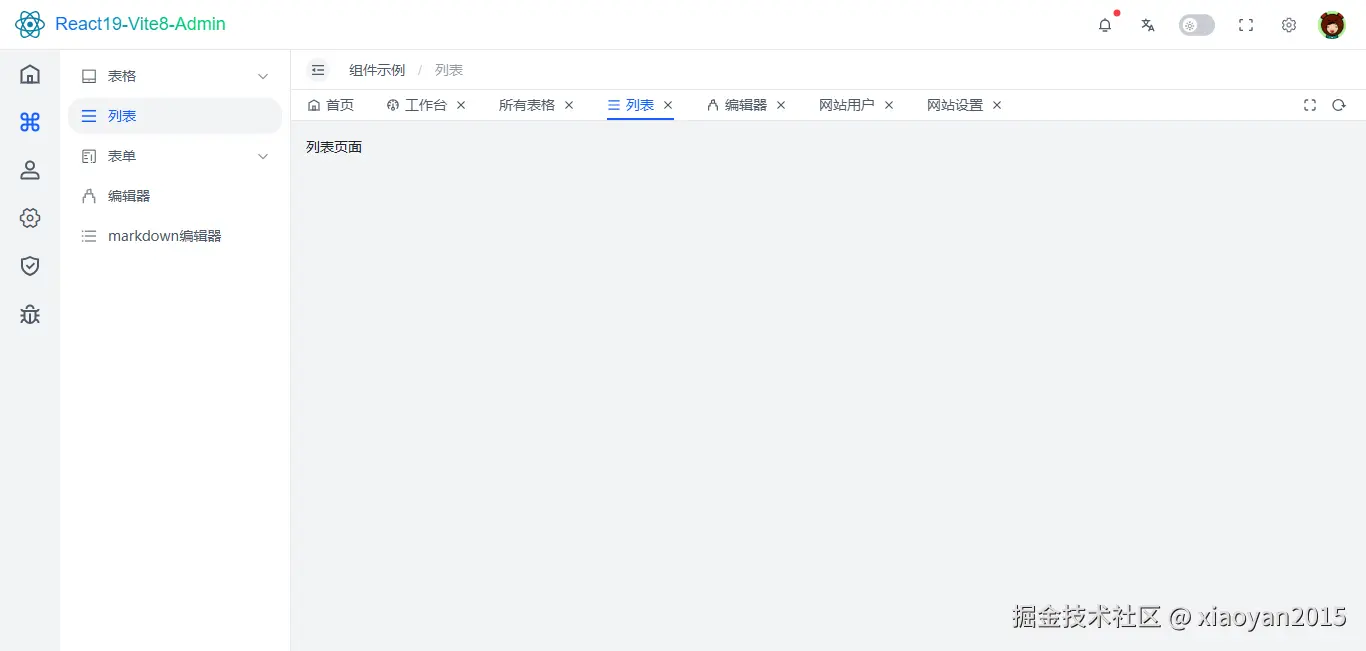
Task: Open the header settings gear
Action: [x=1289, y=25]
